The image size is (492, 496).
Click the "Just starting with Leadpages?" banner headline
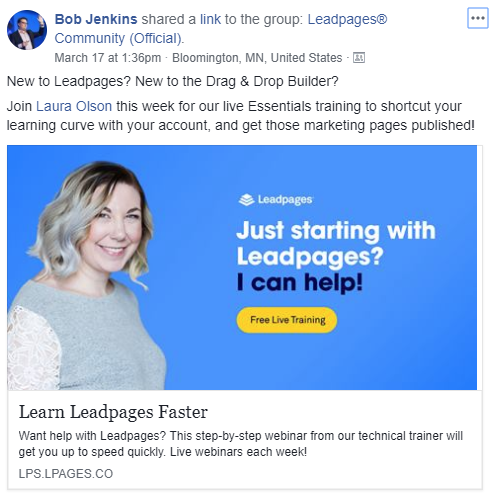click(336, 243)
